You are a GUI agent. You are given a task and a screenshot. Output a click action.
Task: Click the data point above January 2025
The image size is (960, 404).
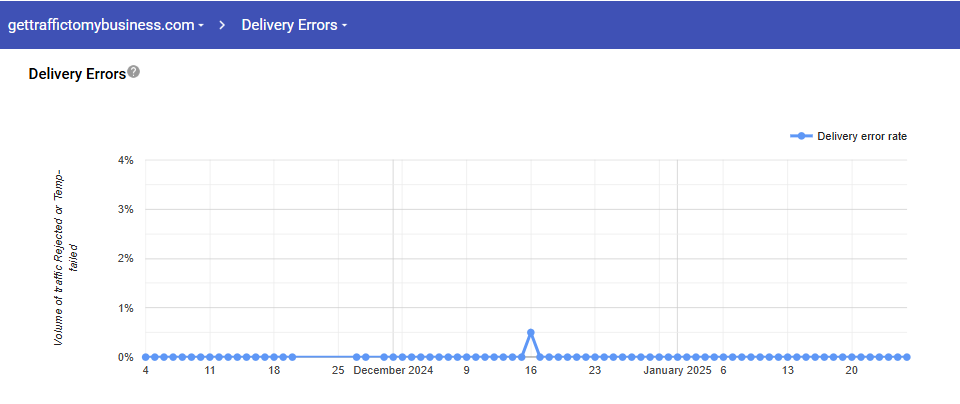677,357
